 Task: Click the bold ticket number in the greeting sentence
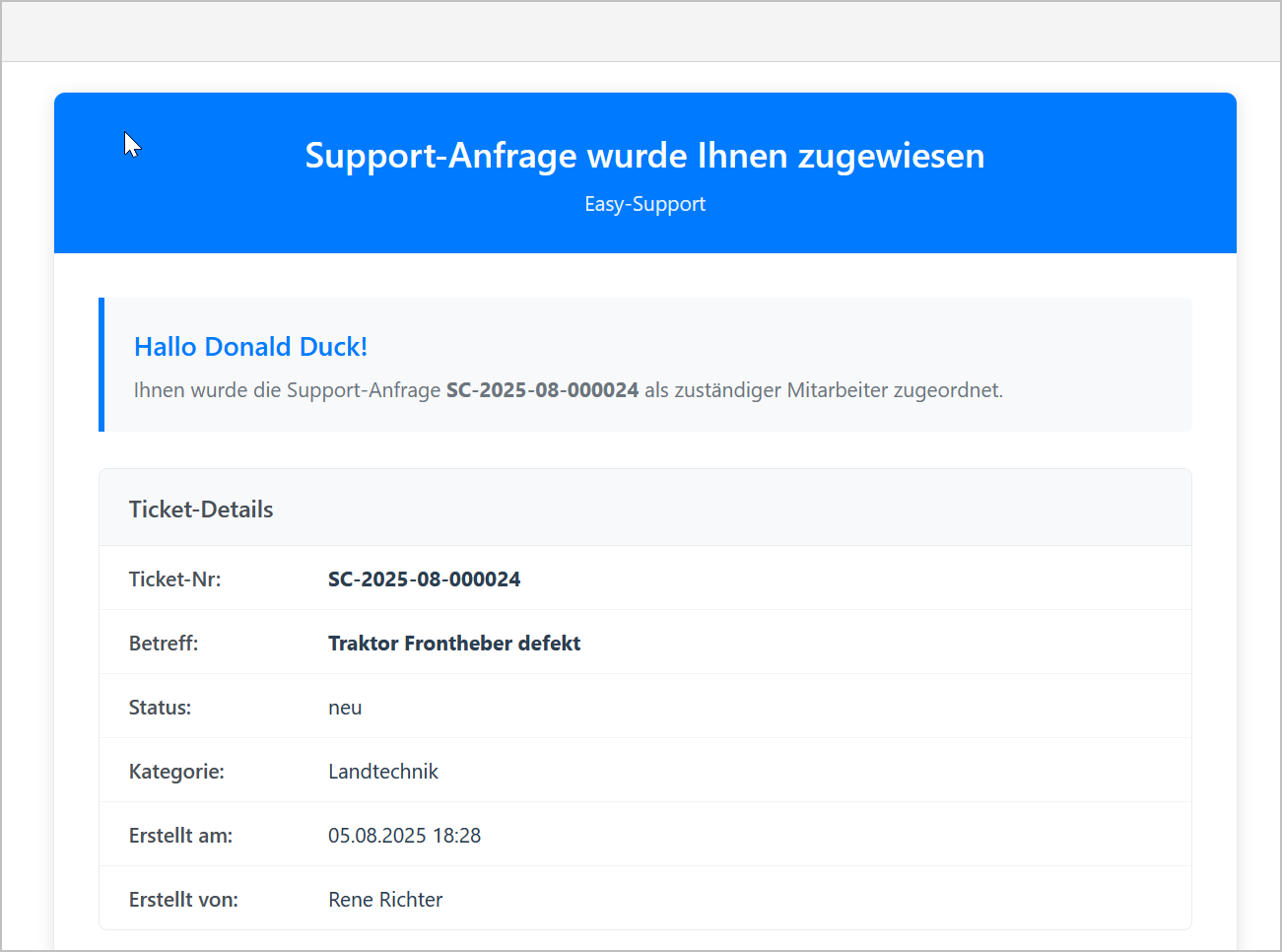point(542,390)
